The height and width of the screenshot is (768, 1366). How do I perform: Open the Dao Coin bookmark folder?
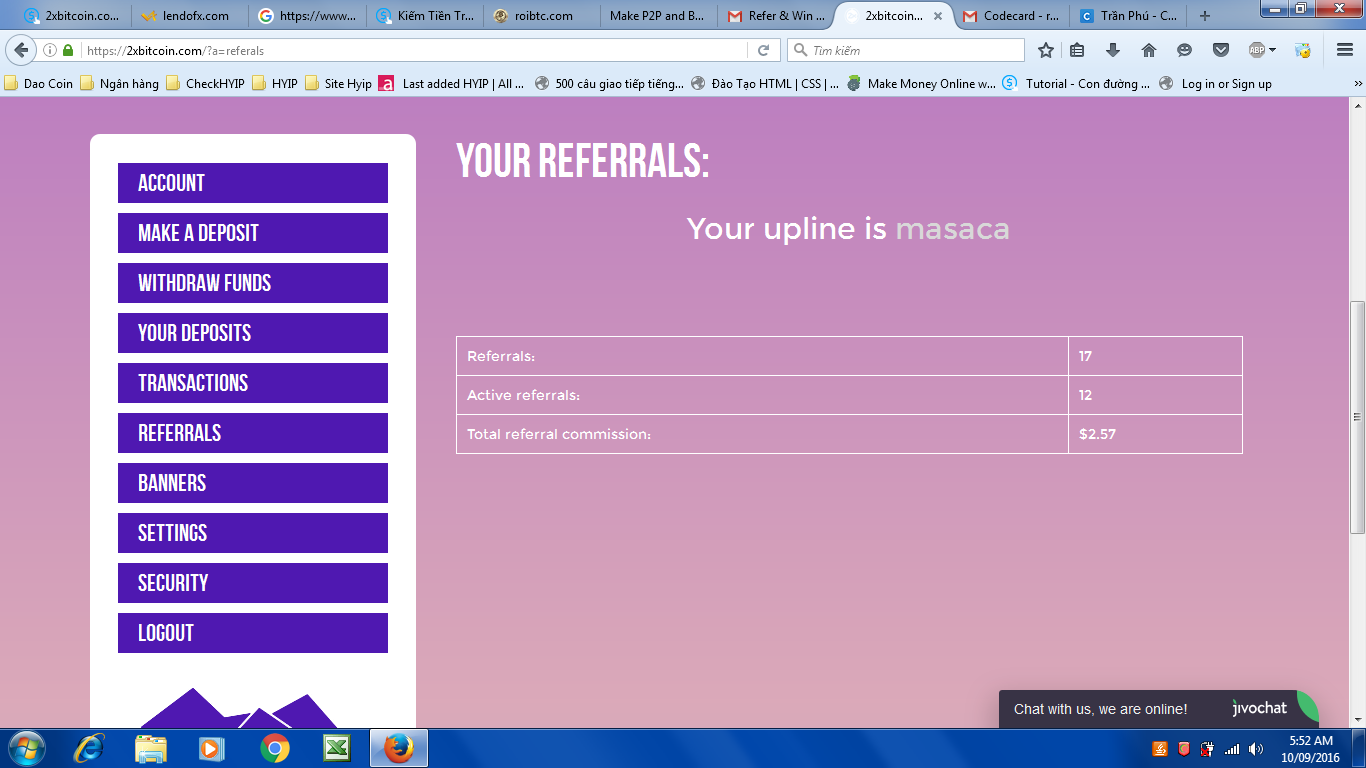pos(40,84)
